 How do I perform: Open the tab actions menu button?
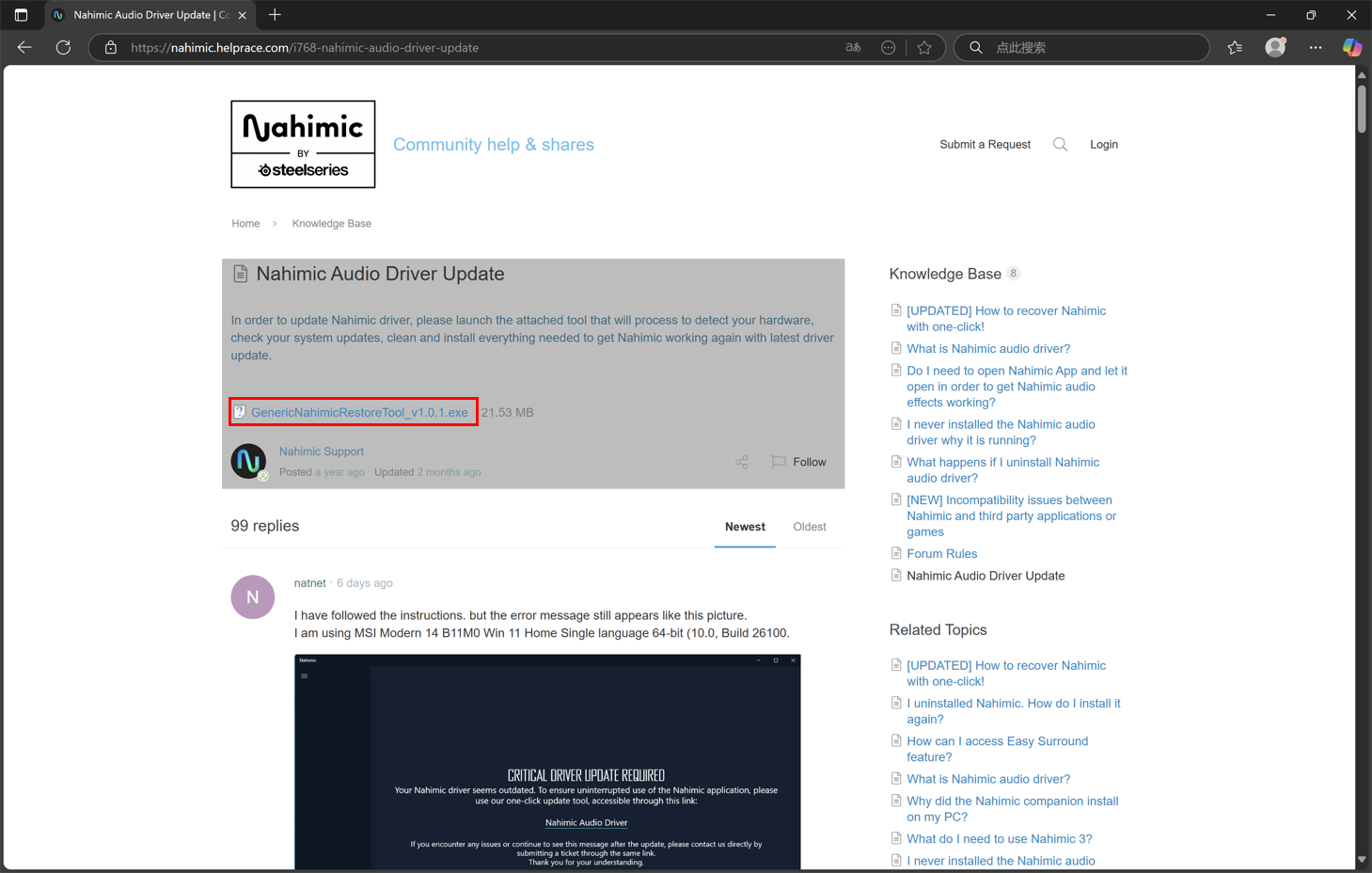point(21,15)
